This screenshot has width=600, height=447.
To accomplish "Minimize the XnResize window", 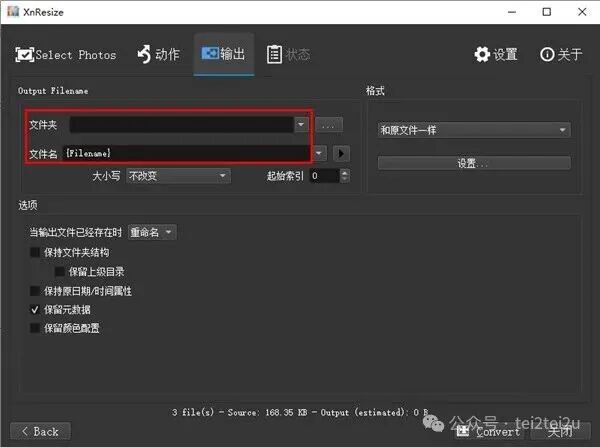I will click(512, 12).
